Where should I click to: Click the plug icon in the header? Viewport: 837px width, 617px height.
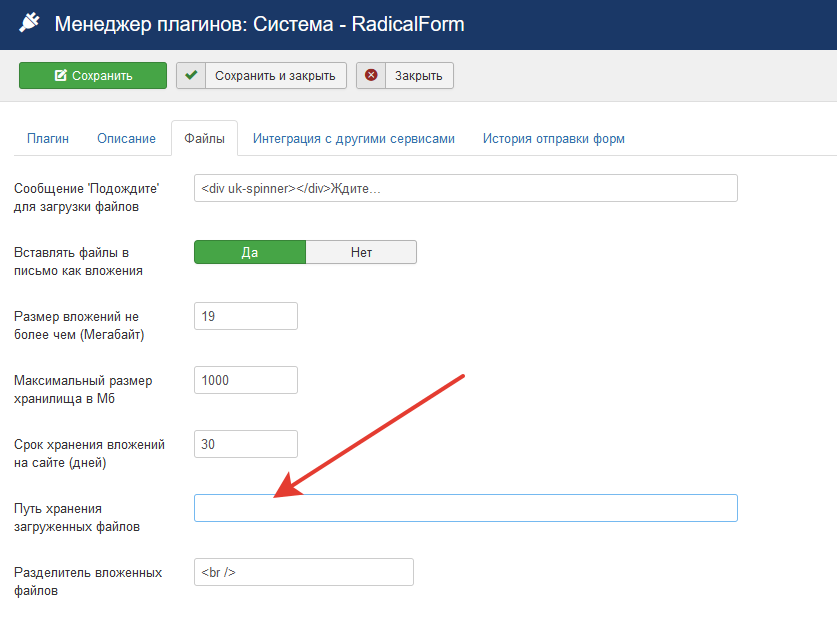(x=29, y=24)
